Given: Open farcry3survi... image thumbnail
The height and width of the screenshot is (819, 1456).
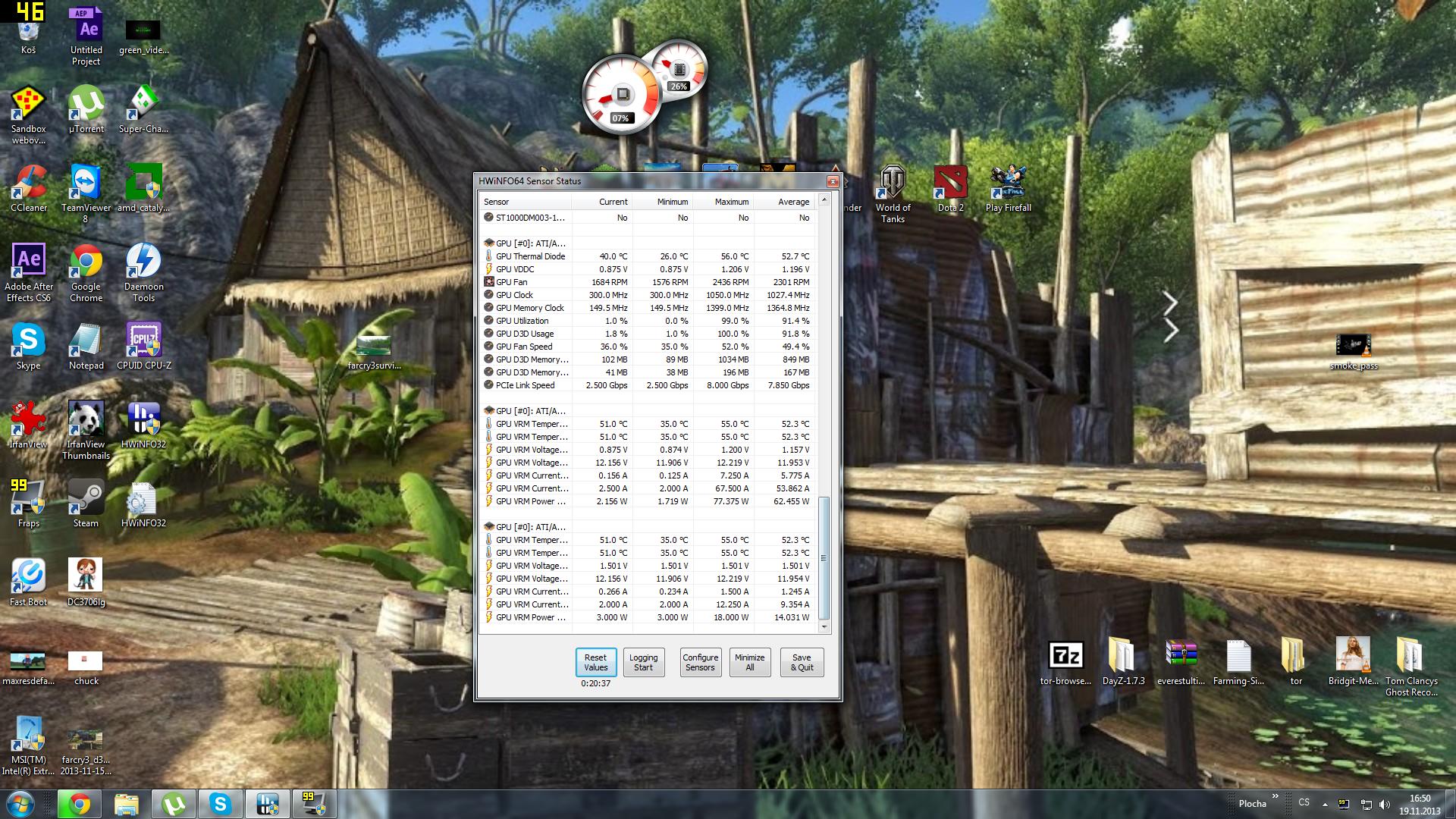Looking at the screenshot, I should point(374,353).
